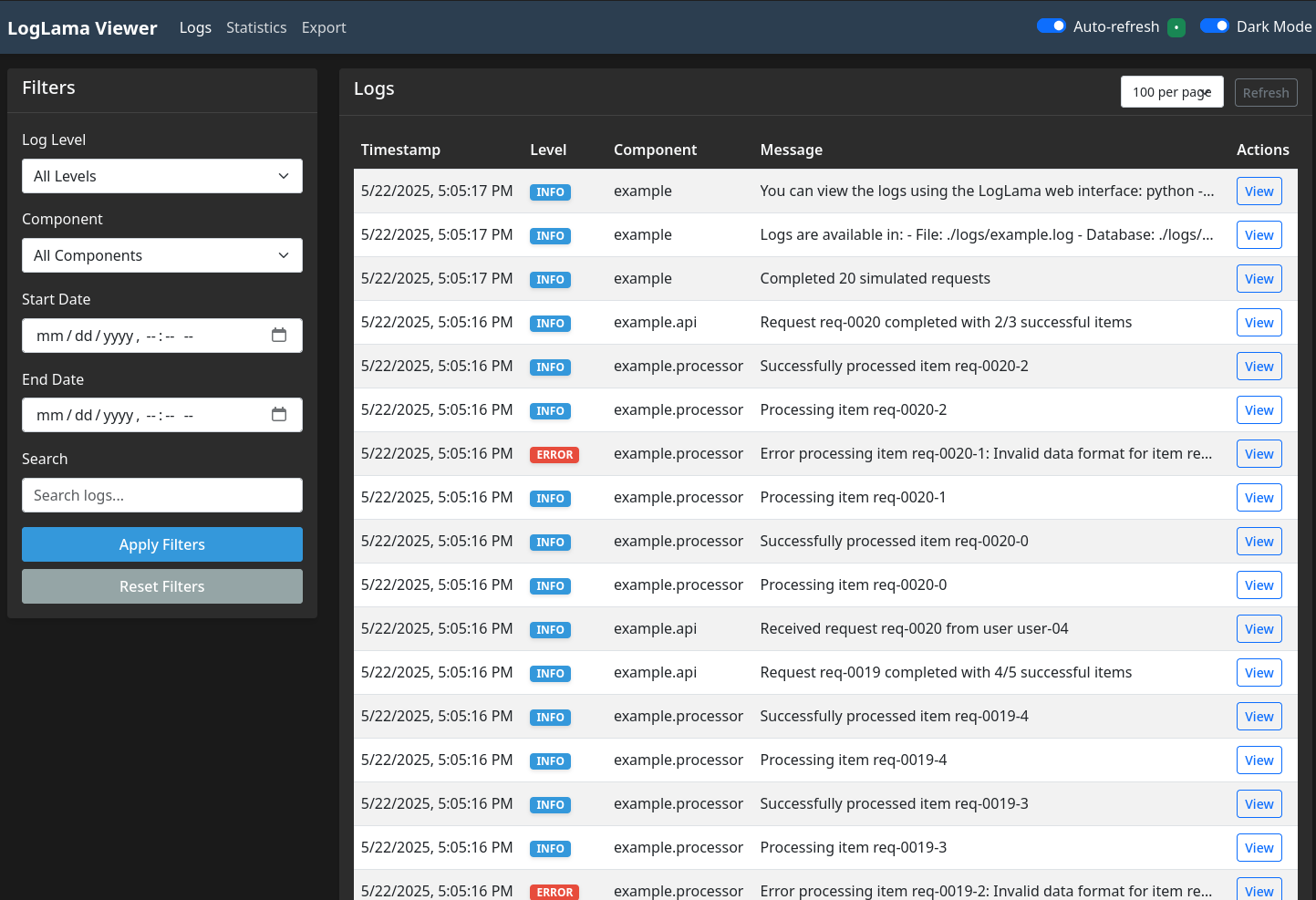Click the Refresh button
Image resolution: width=1316 pixels, height=900 pixels.
1266,92
